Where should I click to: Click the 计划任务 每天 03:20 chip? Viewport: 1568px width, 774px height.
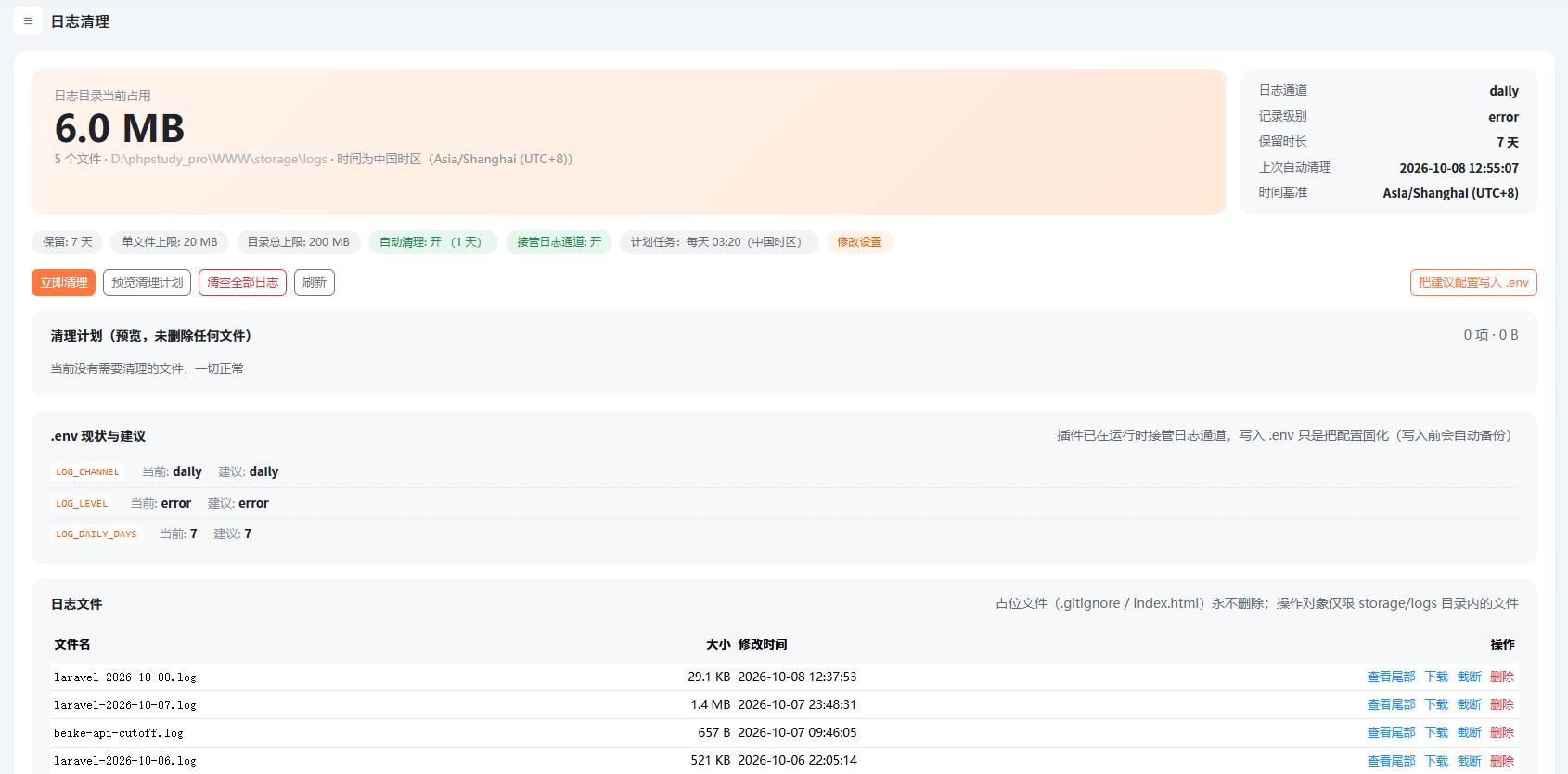719,242
